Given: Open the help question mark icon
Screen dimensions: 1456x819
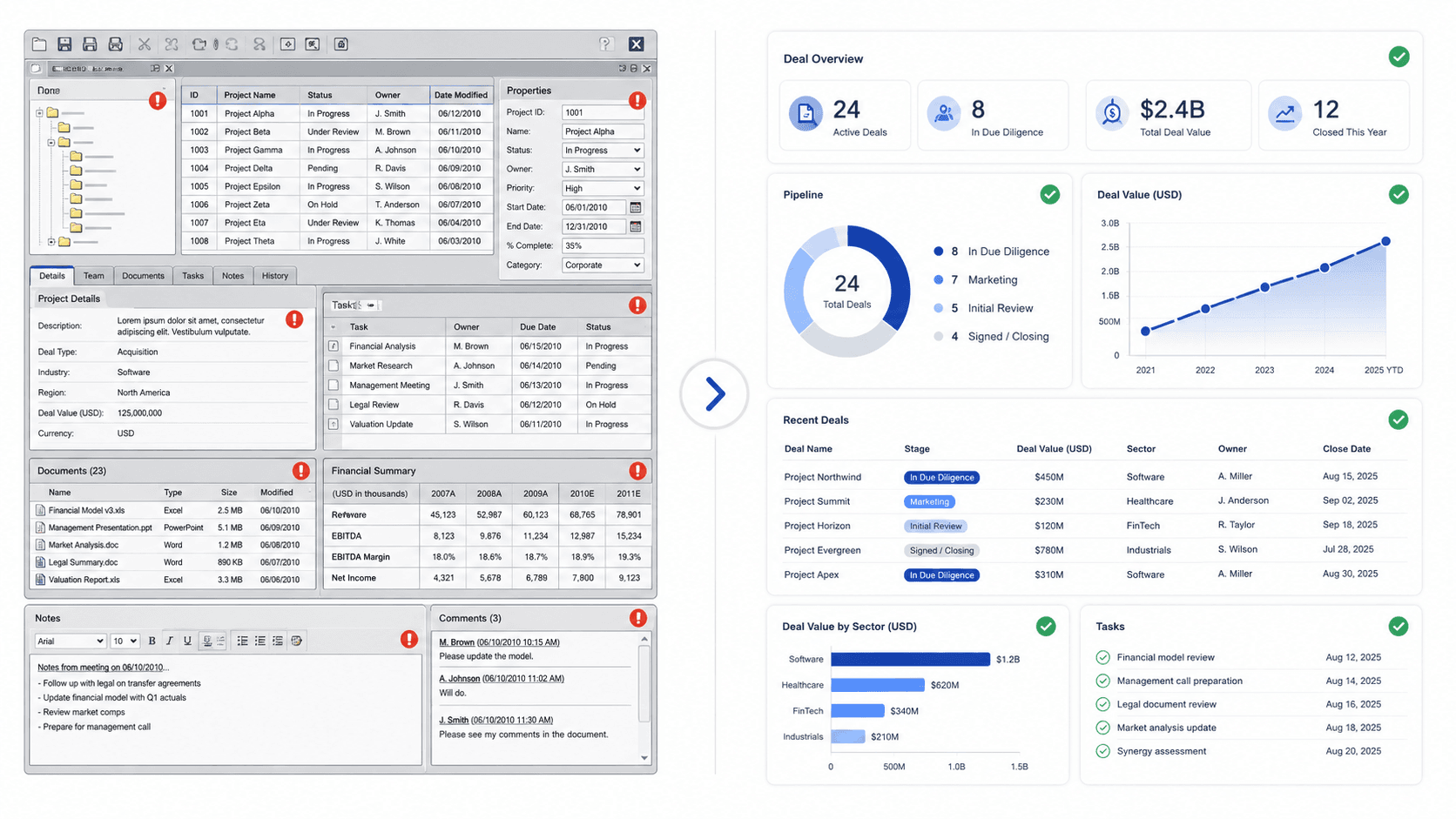Looking at the screenshot, I should tap(605, 44).
